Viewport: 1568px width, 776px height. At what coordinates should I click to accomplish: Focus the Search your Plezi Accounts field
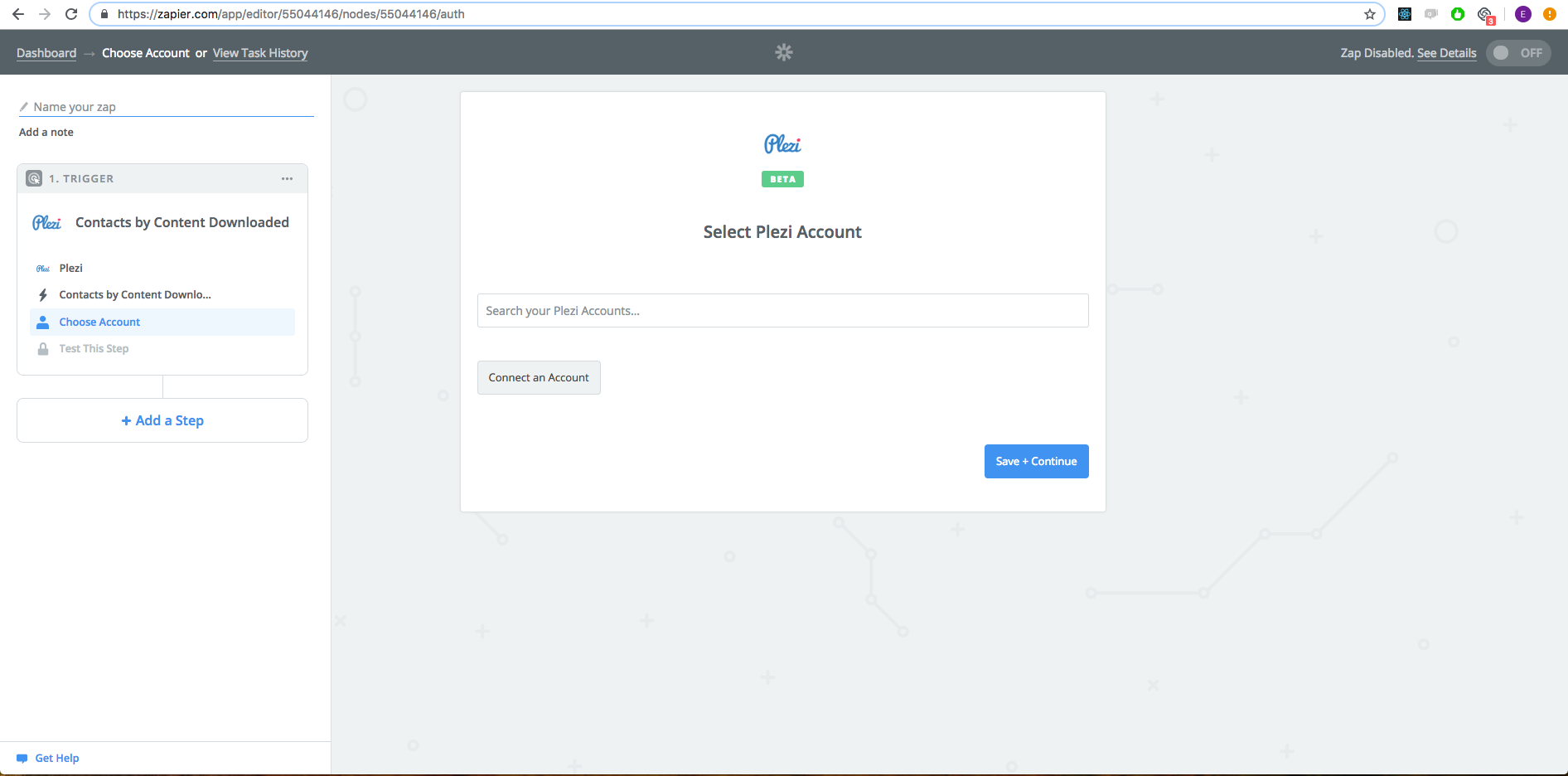coord(783,310)
